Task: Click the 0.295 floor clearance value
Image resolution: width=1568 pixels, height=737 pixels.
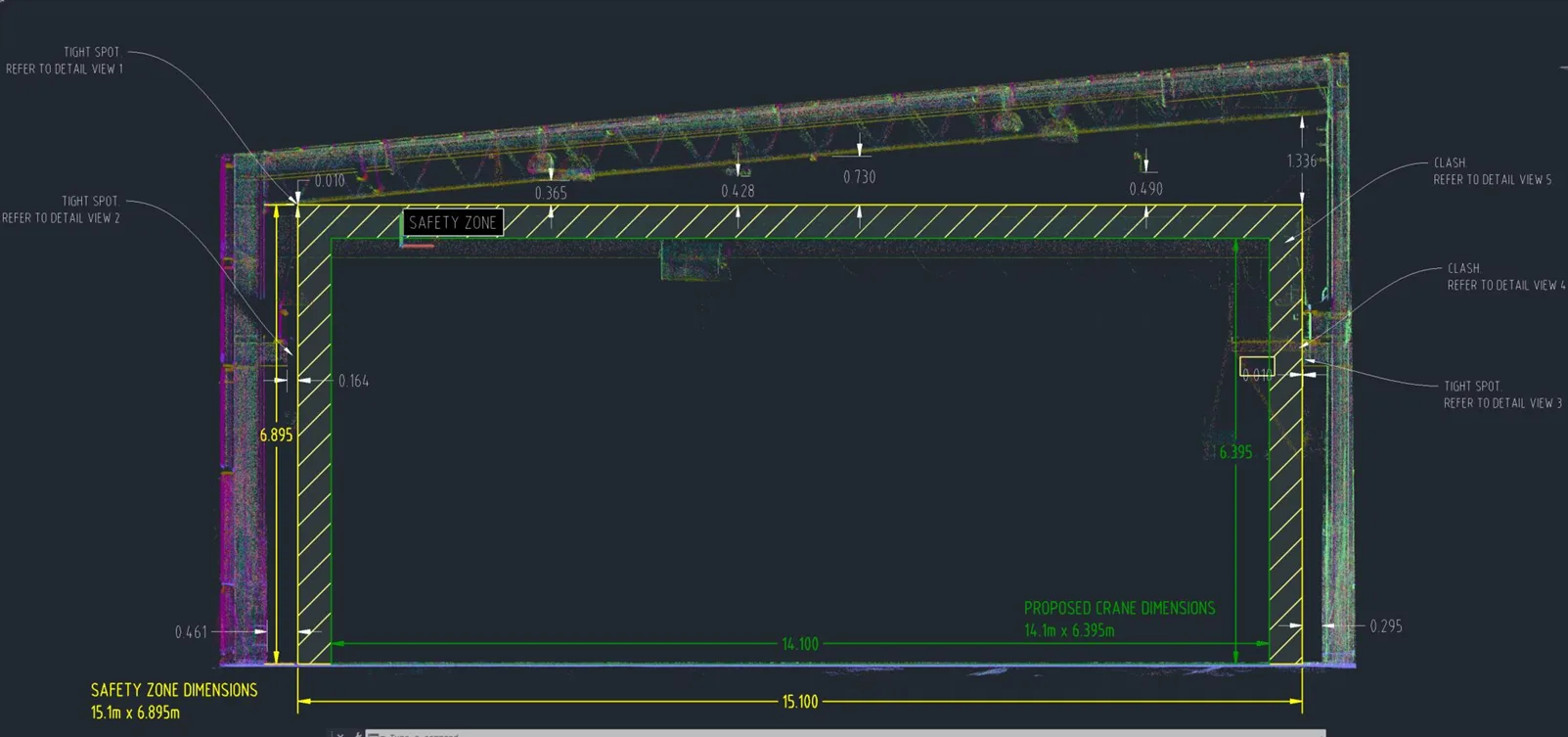Action: [x=1386, y=626]
